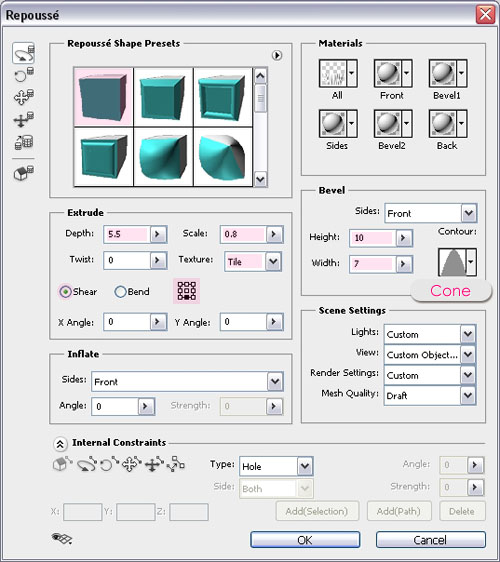Collapse the Internal Constraints section
Viewport: 500px width, 562px height.
60,444
